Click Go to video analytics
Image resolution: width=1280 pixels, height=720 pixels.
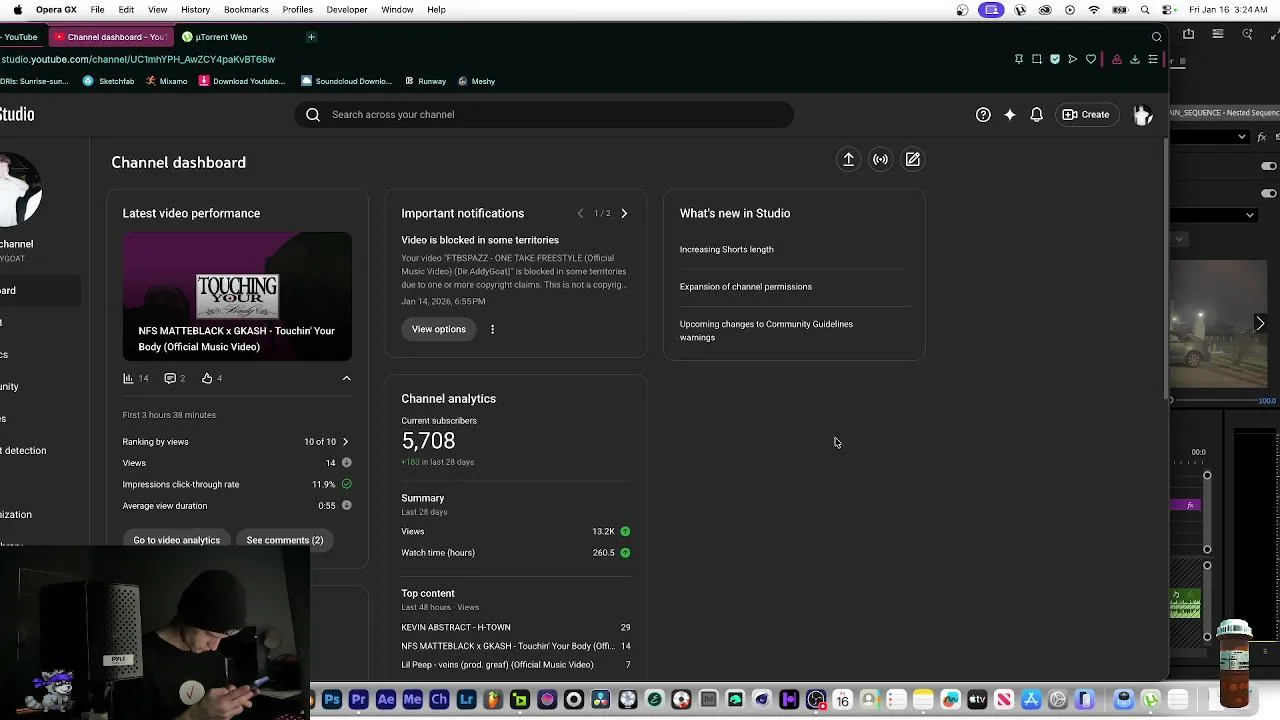[176, 540]
